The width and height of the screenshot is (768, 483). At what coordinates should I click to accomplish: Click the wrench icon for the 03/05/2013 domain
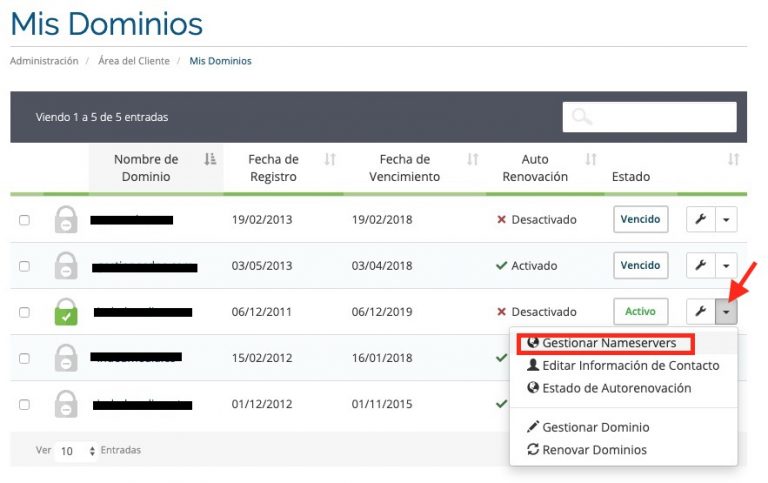(x=701, y=266)
